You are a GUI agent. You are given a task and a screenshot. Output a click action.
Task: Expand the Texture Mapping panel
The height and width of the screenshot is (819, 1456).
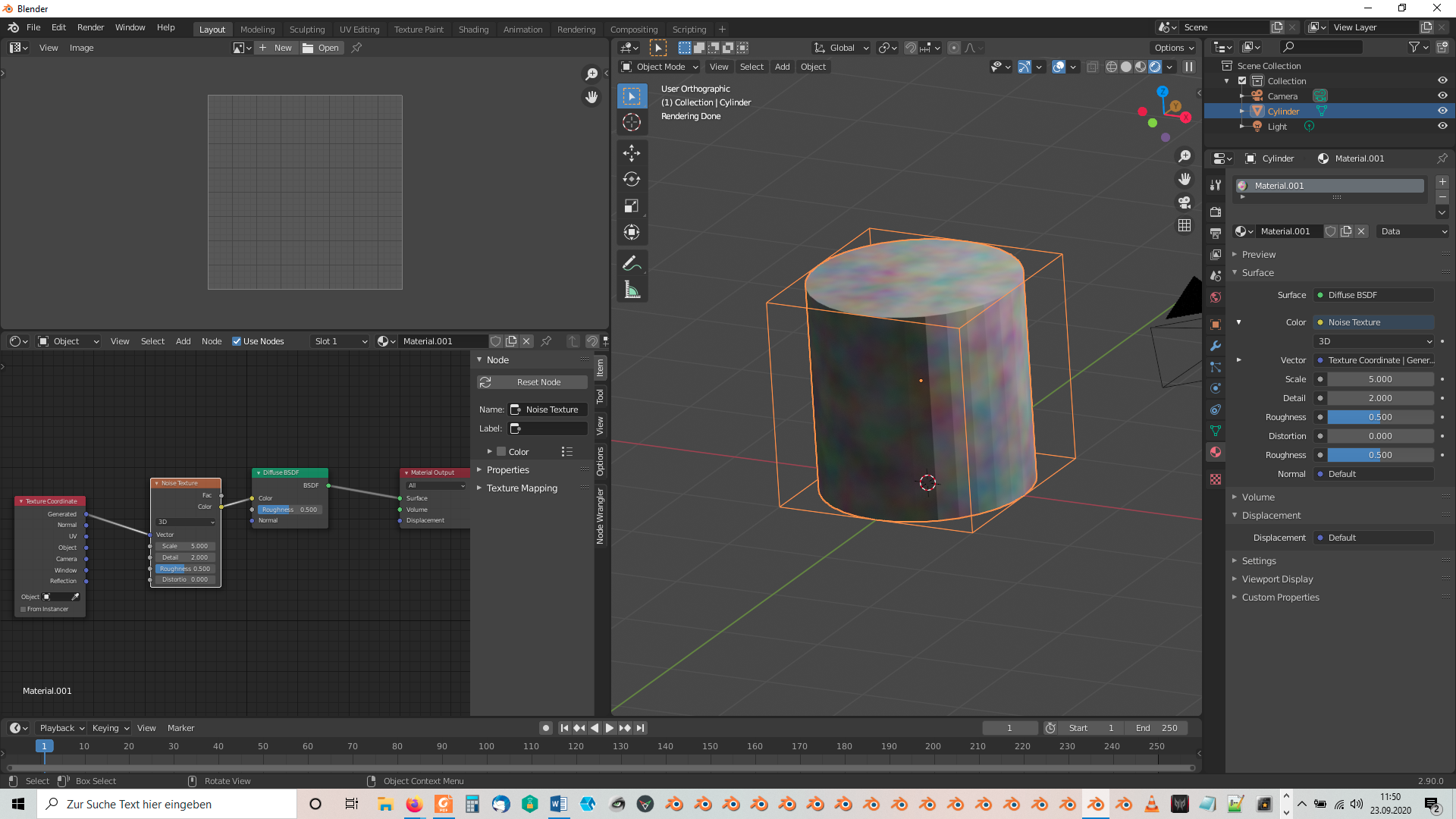point(522,488)
